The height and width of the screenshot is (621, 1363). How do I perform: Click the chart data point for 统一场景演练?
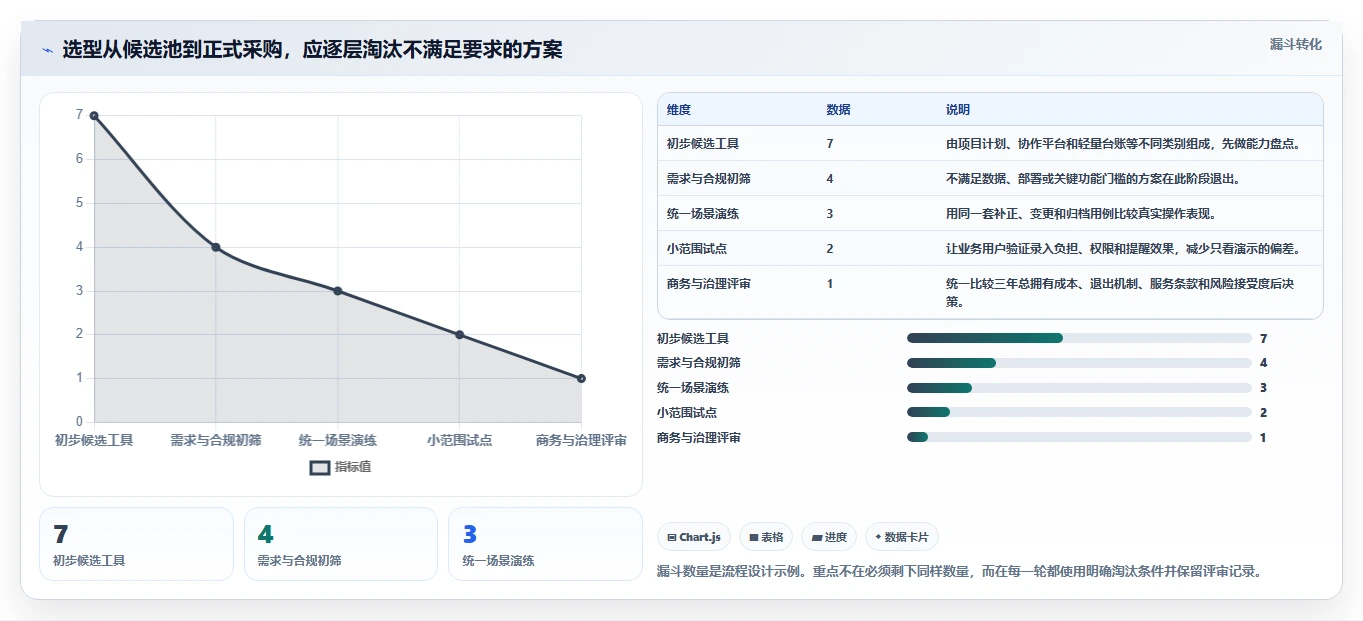tap(338, 291)
